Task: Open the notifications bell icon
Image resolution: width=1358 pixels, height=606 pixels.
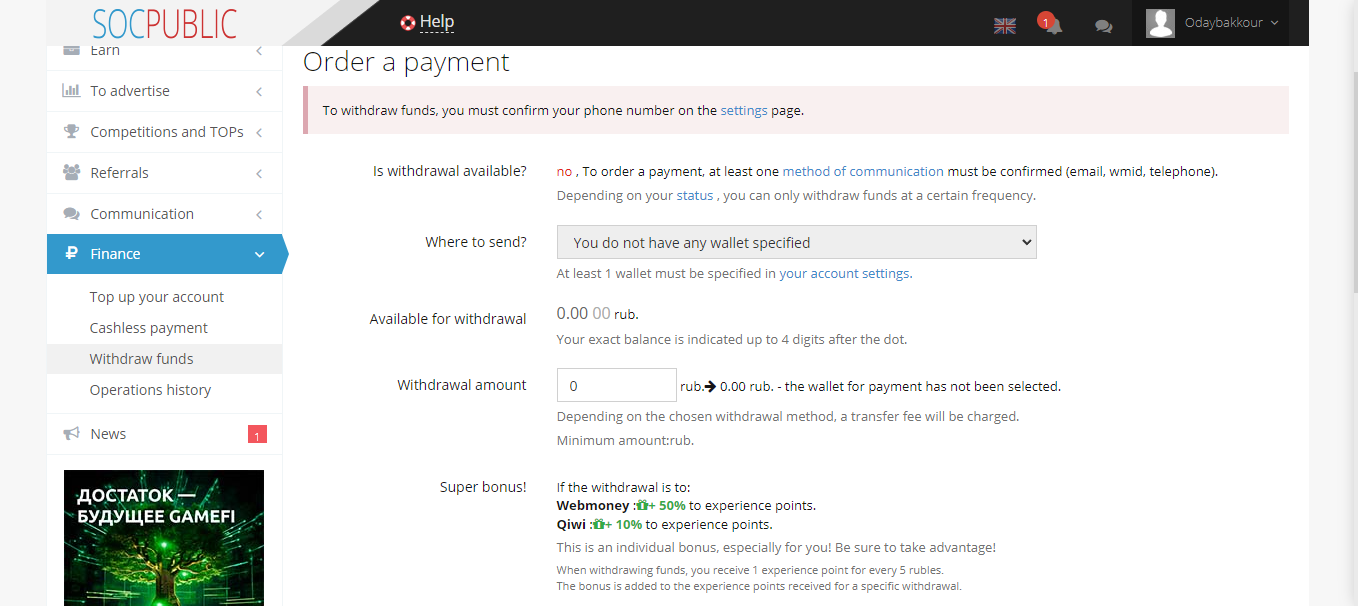Action: [x=1052, y=26]
